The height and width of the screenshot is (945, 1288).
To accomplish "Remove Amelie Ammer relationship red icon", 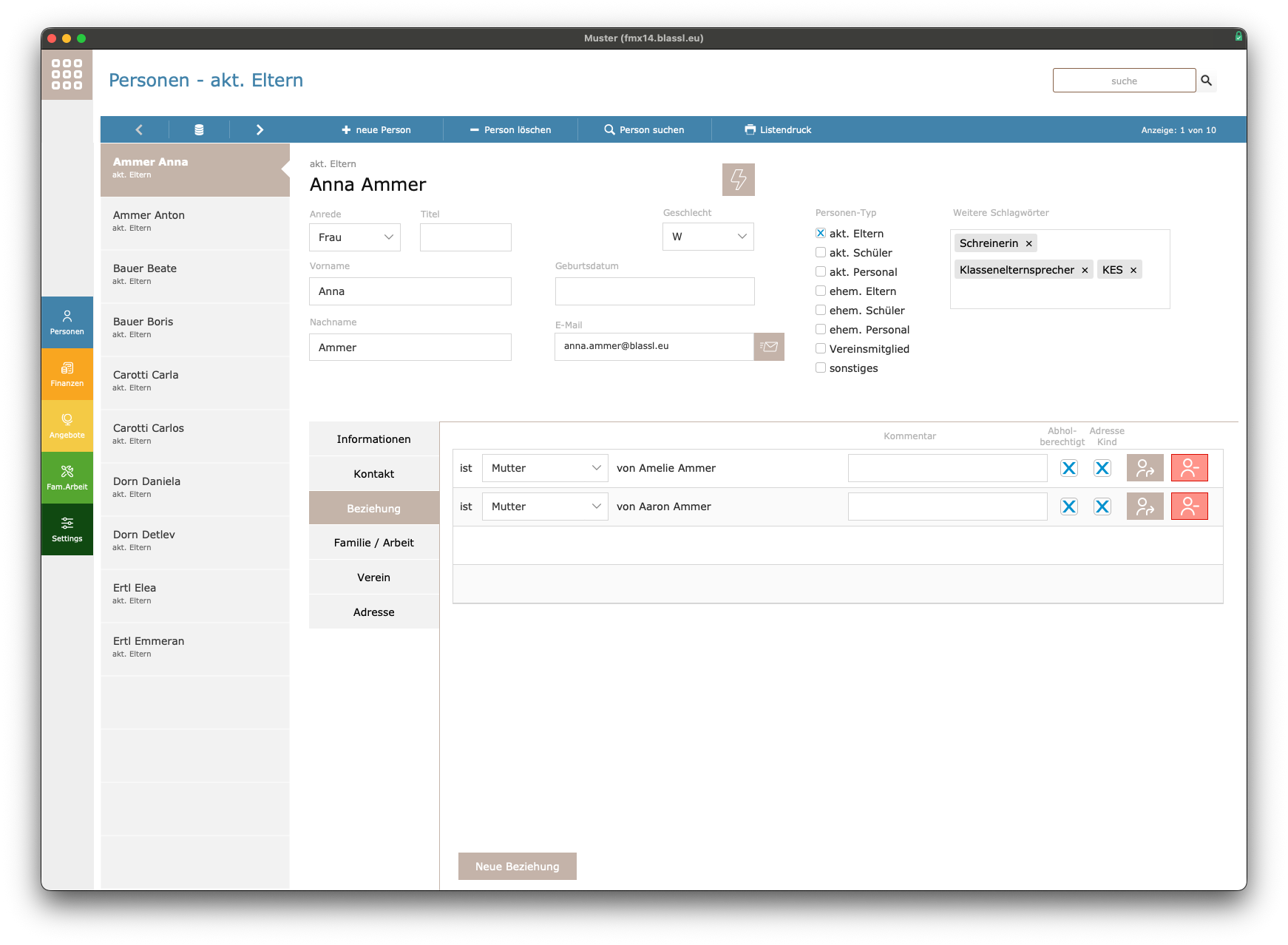I will point(1189,468).
